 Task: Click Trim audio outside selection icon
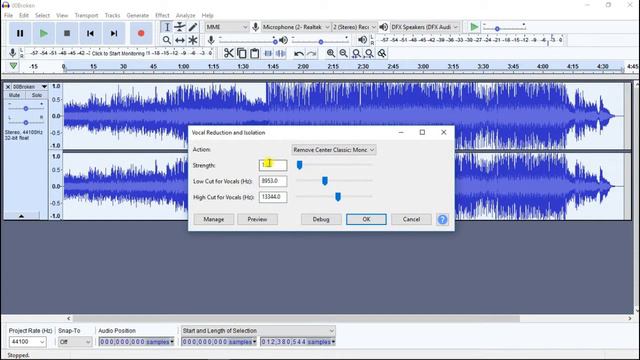pyautogui.click(x=268, y=53)
